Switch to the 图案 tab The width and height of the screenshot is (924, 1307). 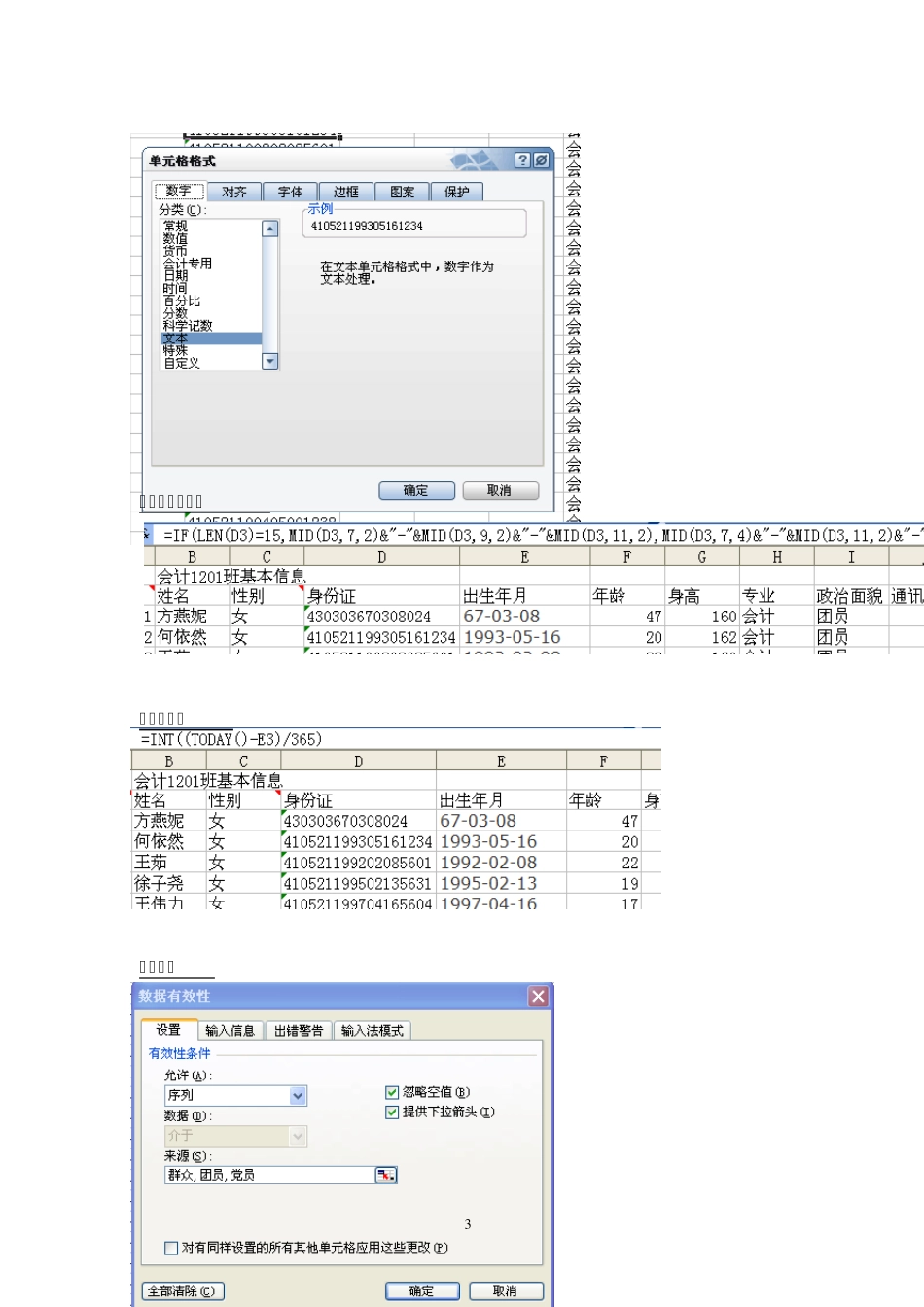click(402, 192)
